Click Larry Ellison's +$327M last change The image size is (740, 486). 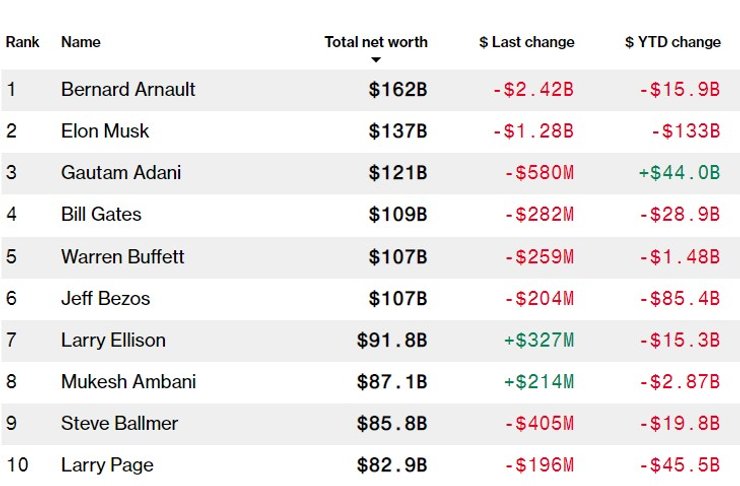point(538,340)
